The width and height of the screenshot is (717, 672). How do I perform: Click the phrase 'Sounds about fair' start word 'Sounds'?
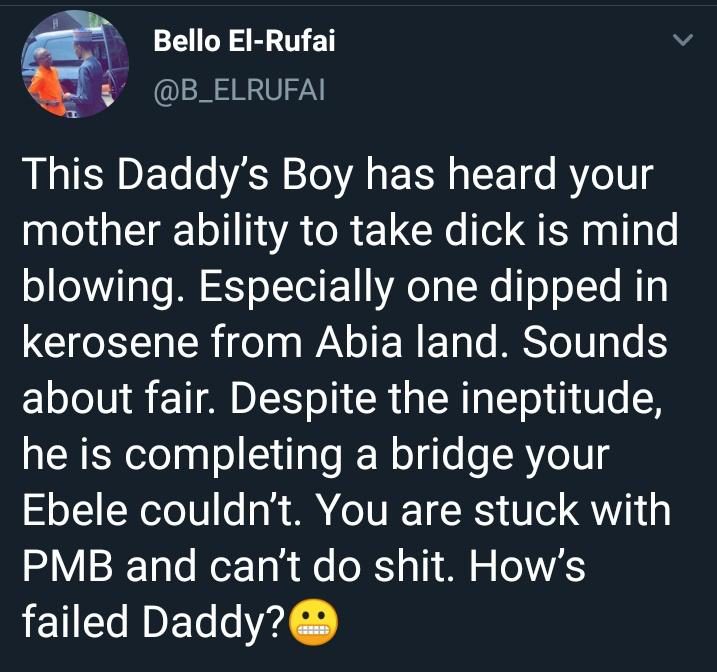click(x=595, y=342)
